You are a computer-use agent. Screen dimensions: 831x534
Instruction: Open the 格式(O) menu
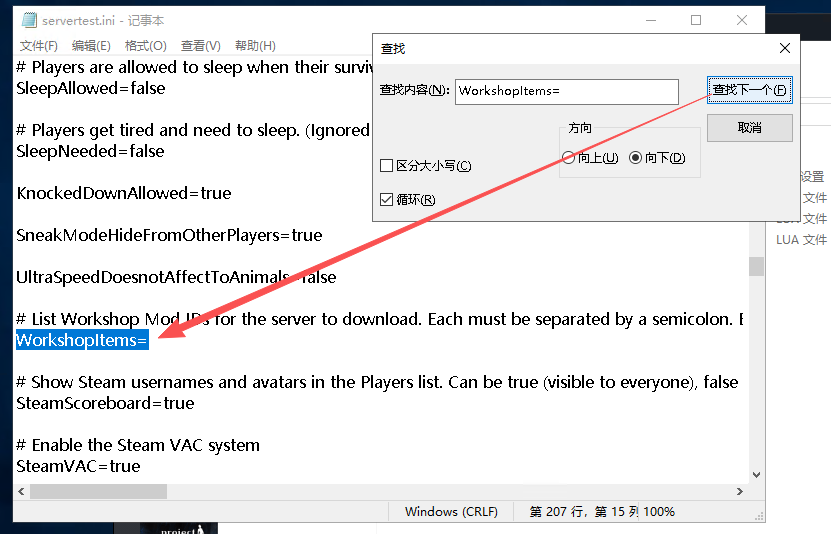point(145,46)
